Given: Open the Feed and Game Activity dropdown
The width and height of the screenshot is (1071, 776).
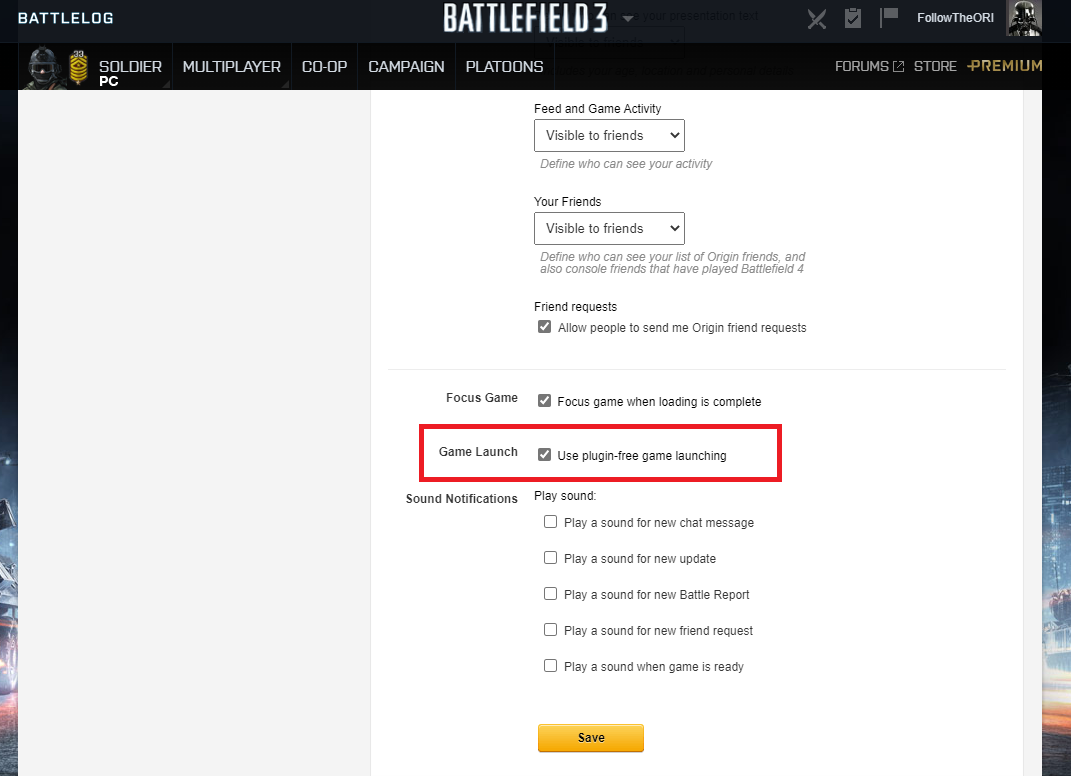Looking at the screenshot, I should click(x=609, y=136).
